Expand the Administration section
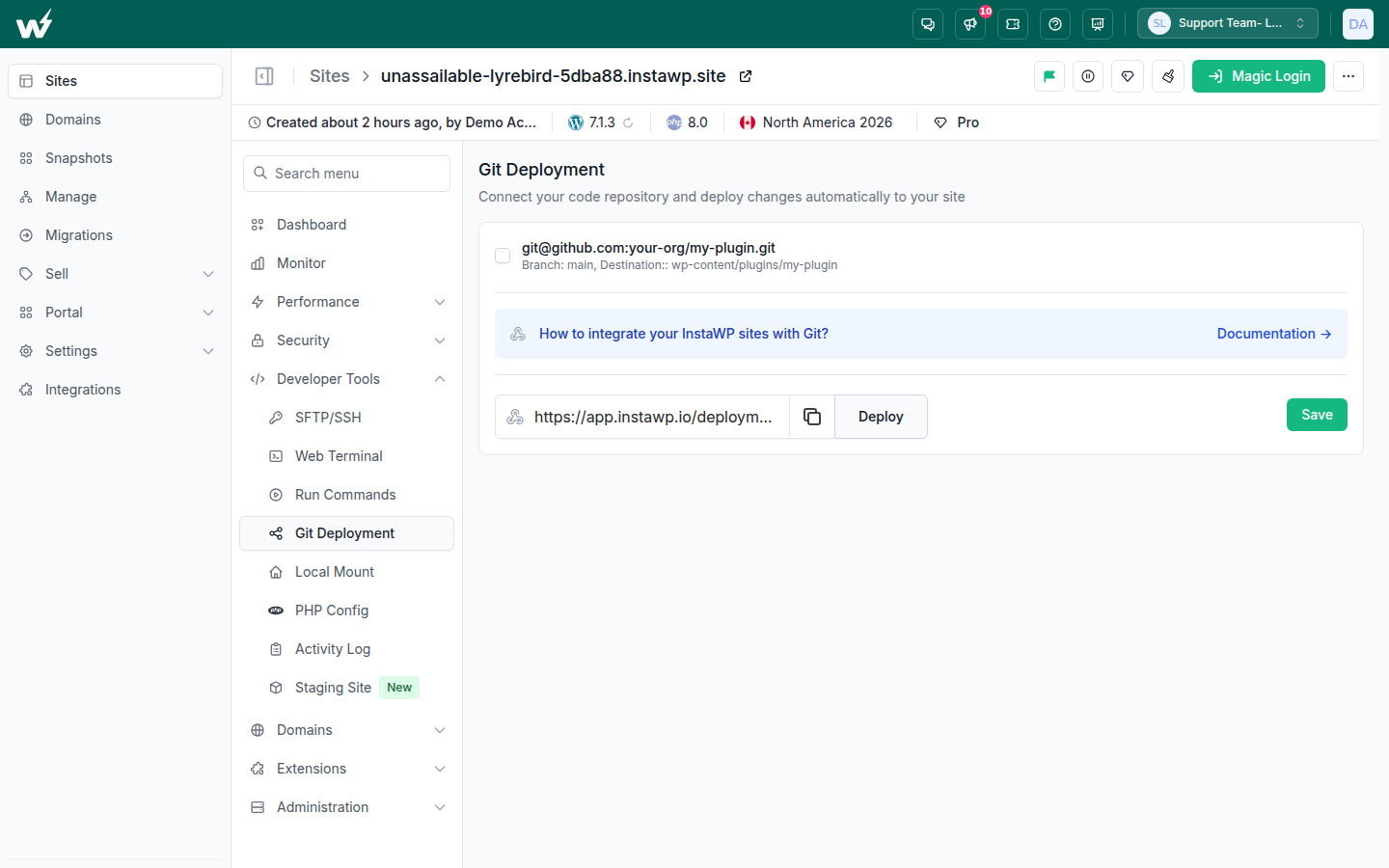This screenshot has height=868, width=1389. 347,807
